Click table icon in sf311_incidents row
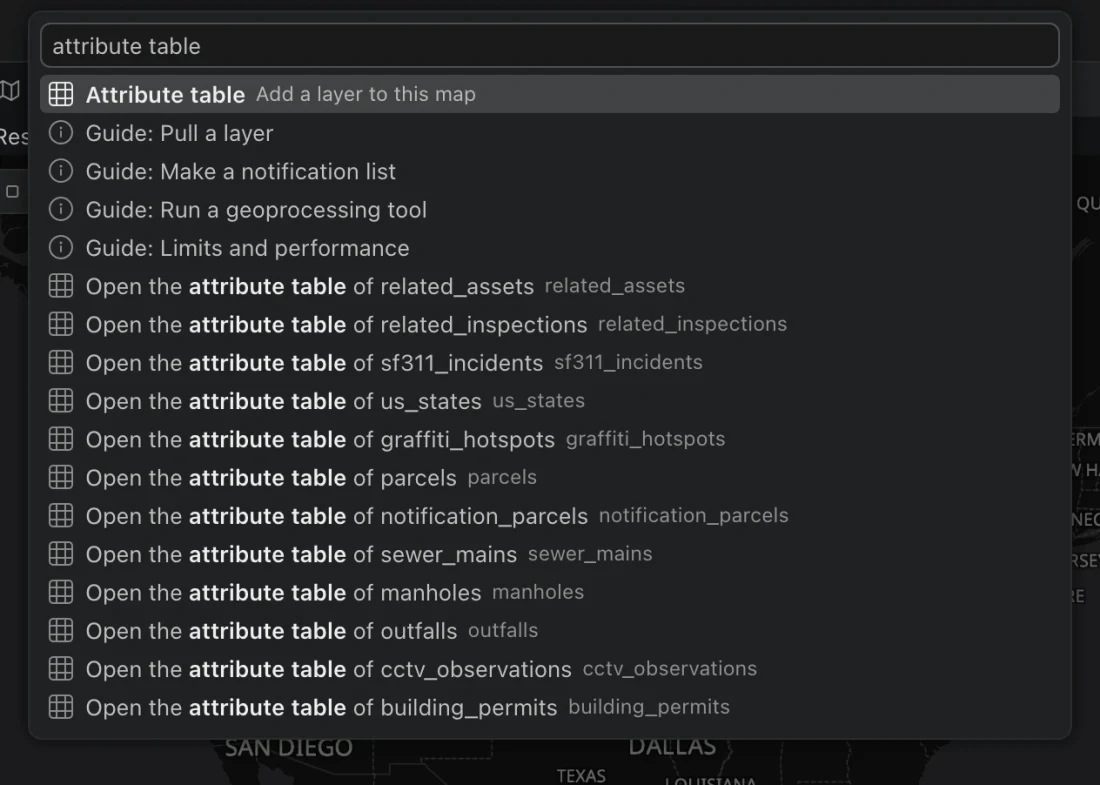 point(61,362)
